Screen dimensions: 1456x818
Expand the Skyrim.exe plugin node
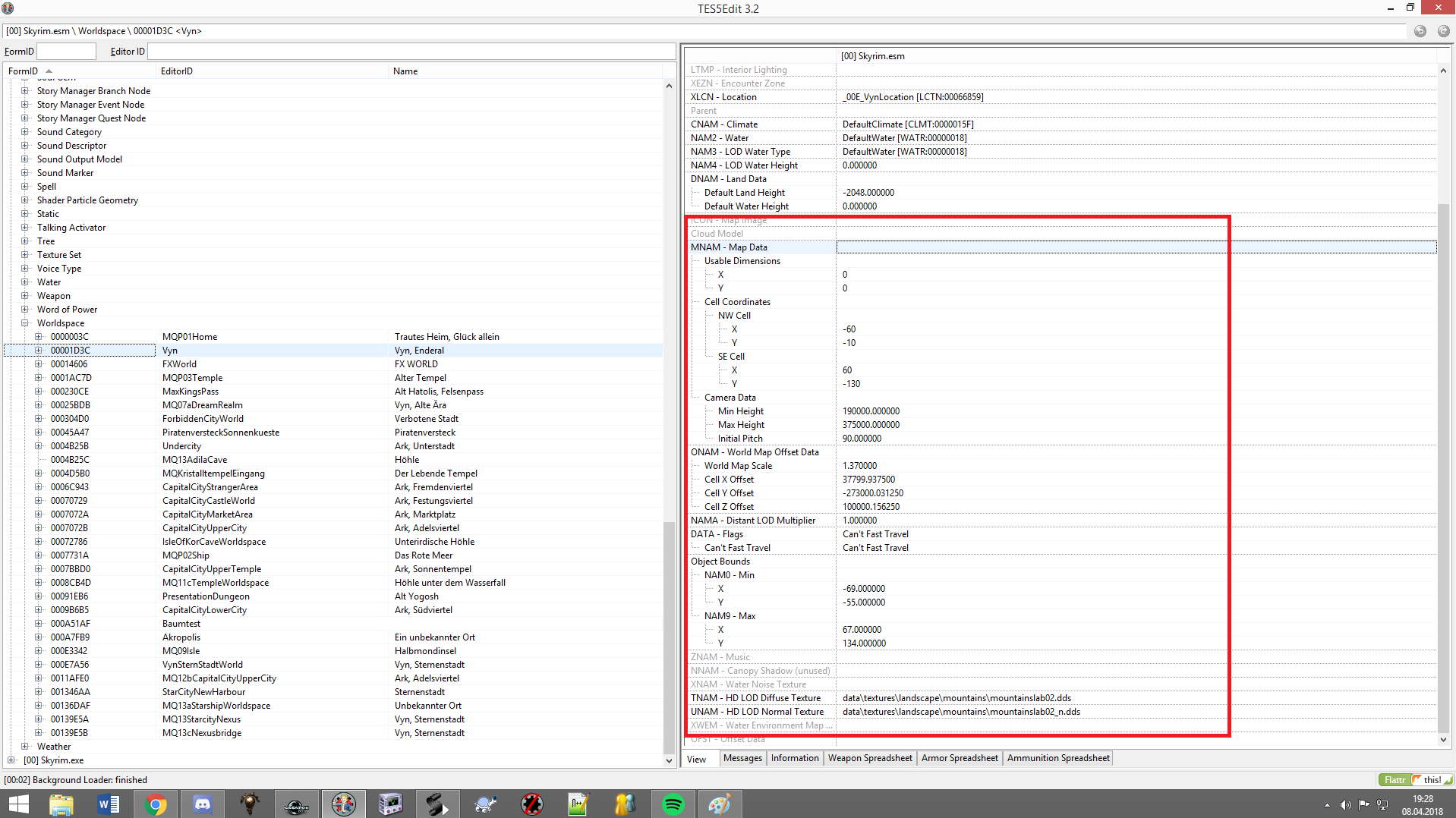pyautogui.click(x=11, y=760)
